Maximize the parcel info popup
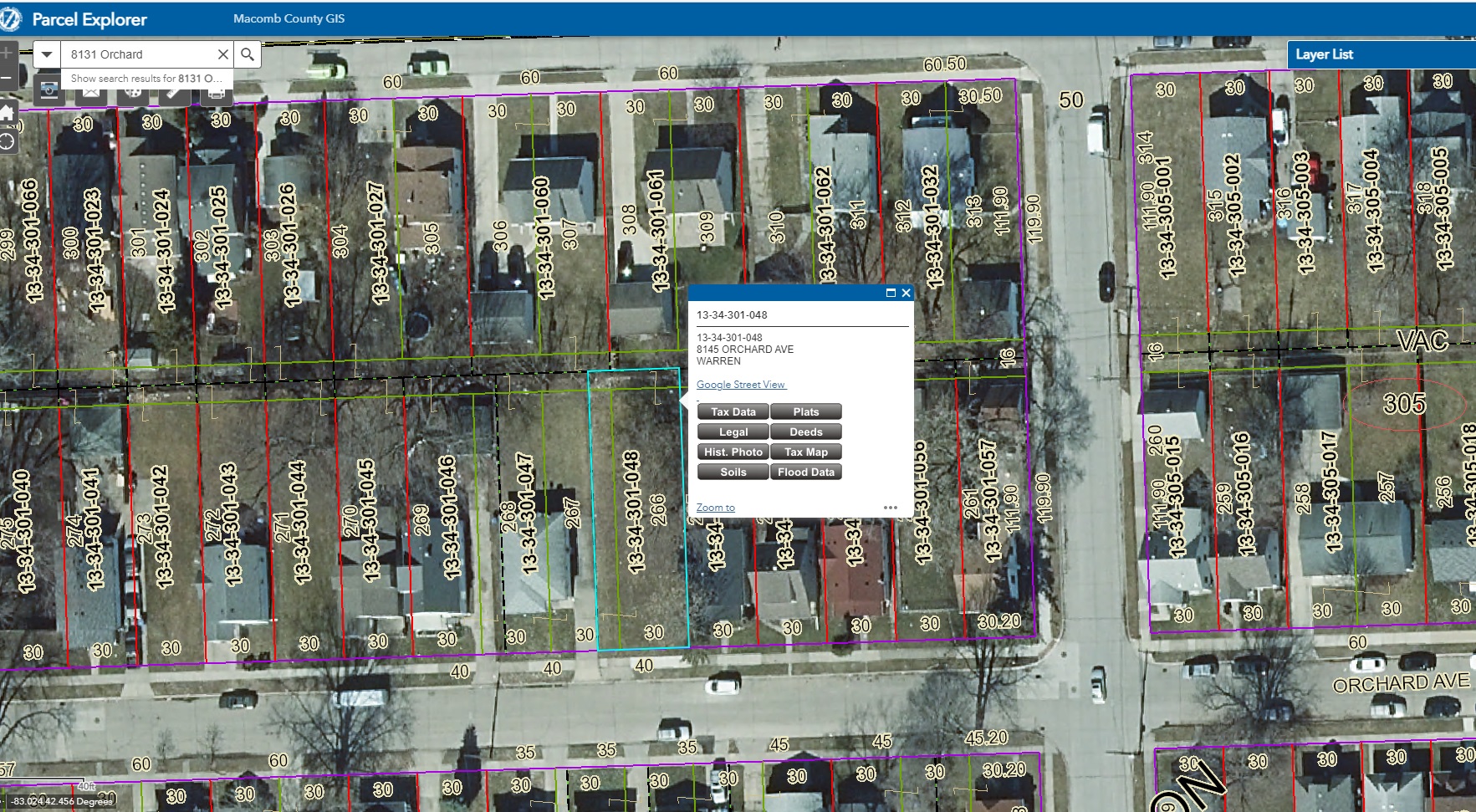 click(891, 293)
